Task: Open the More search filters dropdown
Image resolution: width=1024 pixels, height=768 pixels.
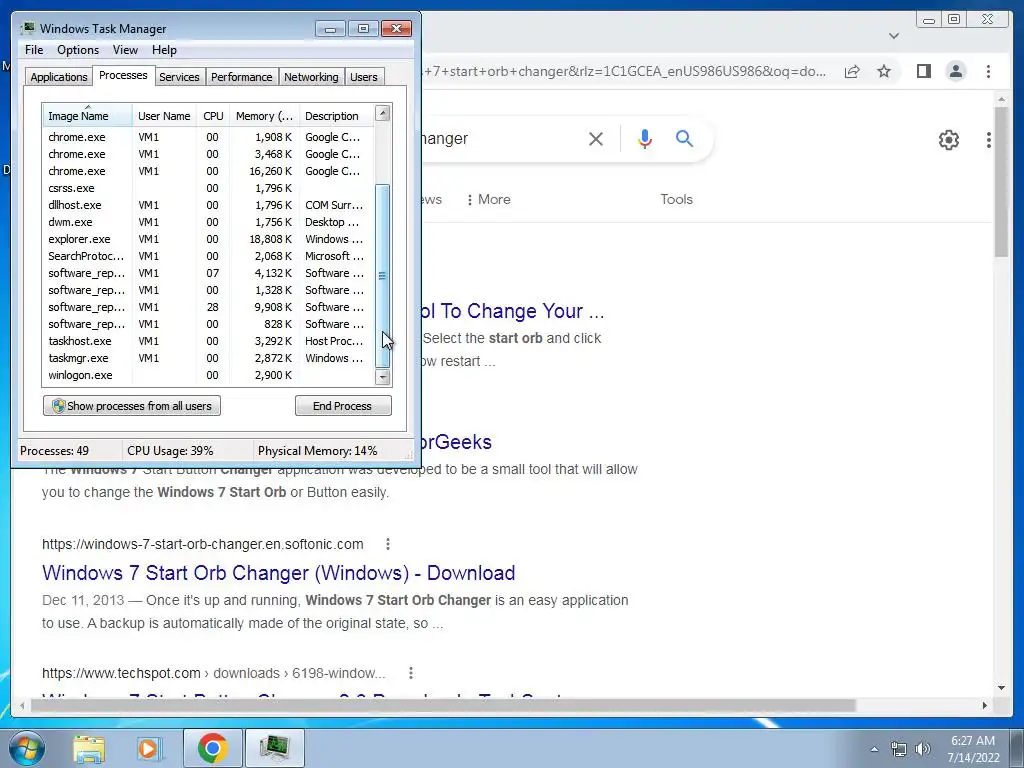Action: [x=488, y=199]
